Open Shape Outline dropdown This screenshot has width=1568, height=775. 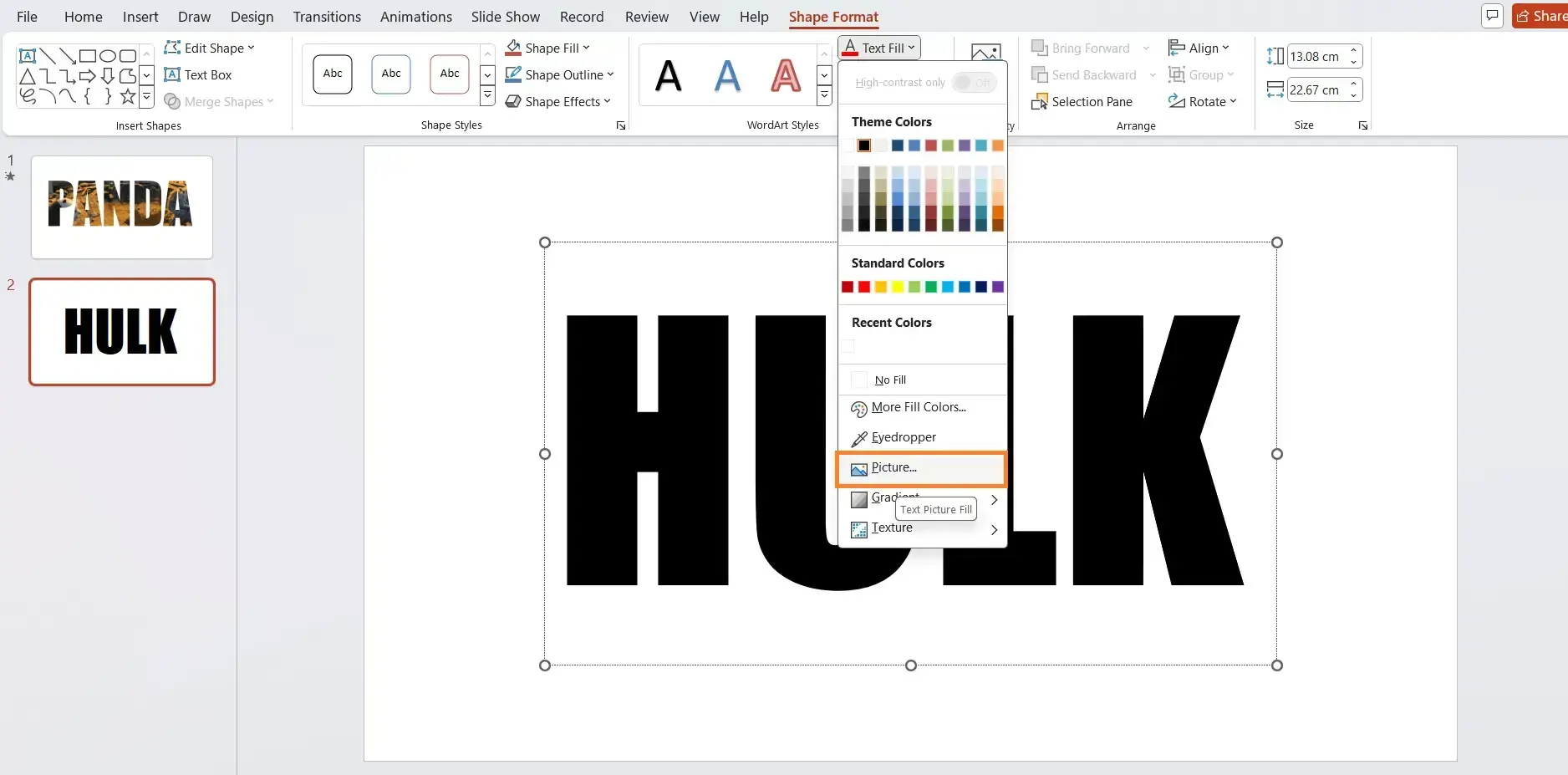pyautogui.click(x=559, y=74)
